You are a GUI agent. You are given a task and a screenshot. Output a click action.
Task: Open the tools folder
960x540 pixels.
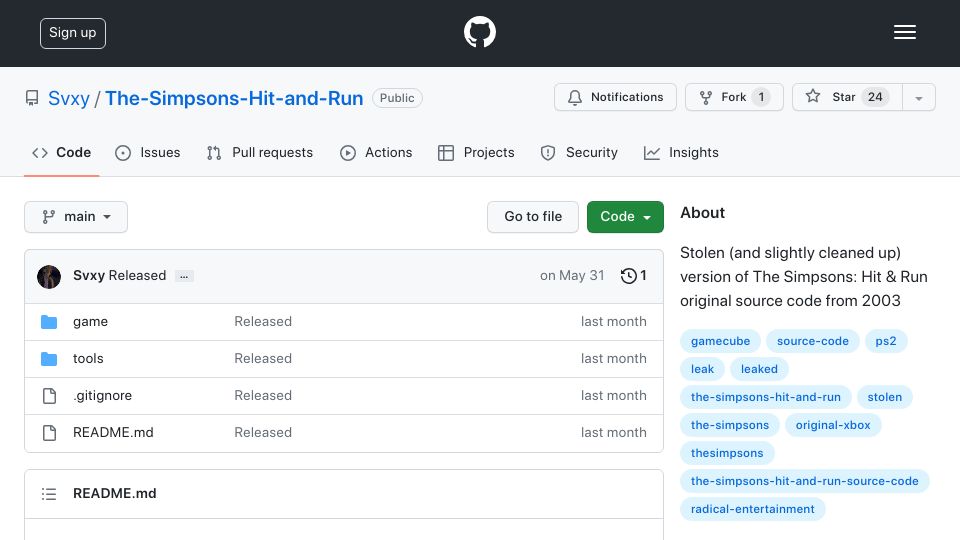[x=88, y=358]
